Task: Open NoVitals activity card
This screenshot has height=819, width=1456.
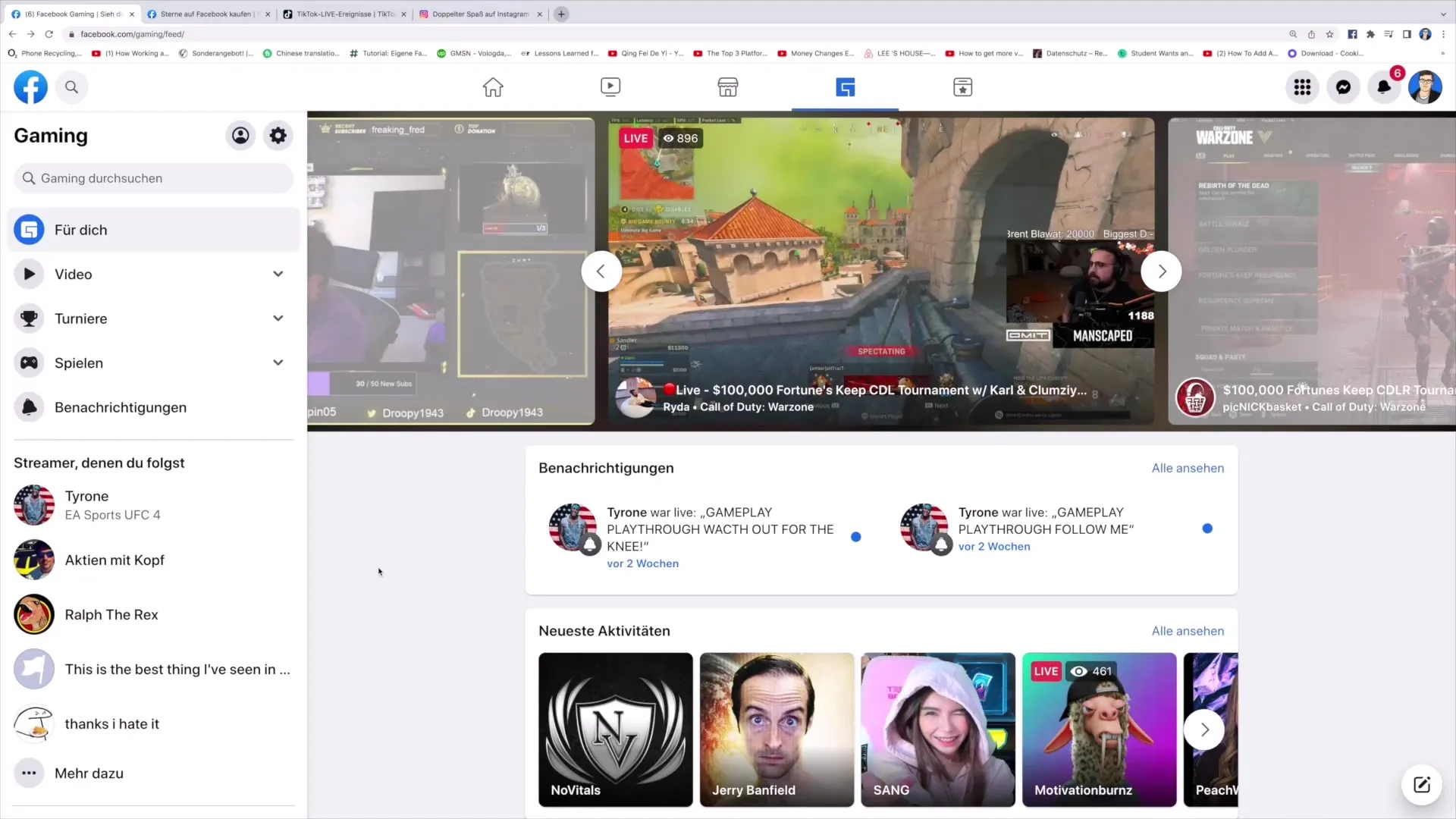Action: point(616,730)
